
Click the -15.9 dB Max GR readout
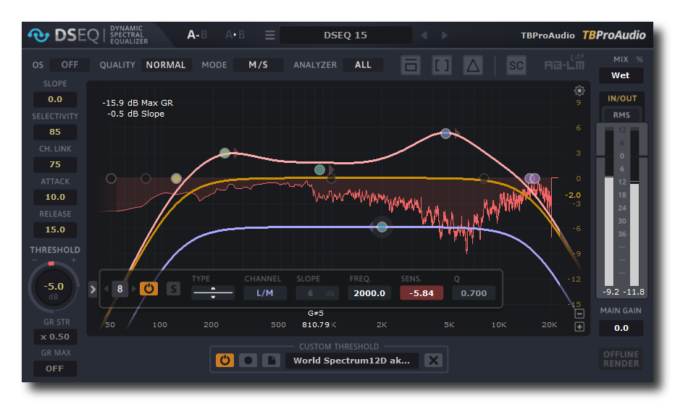(x=138, y=103)
